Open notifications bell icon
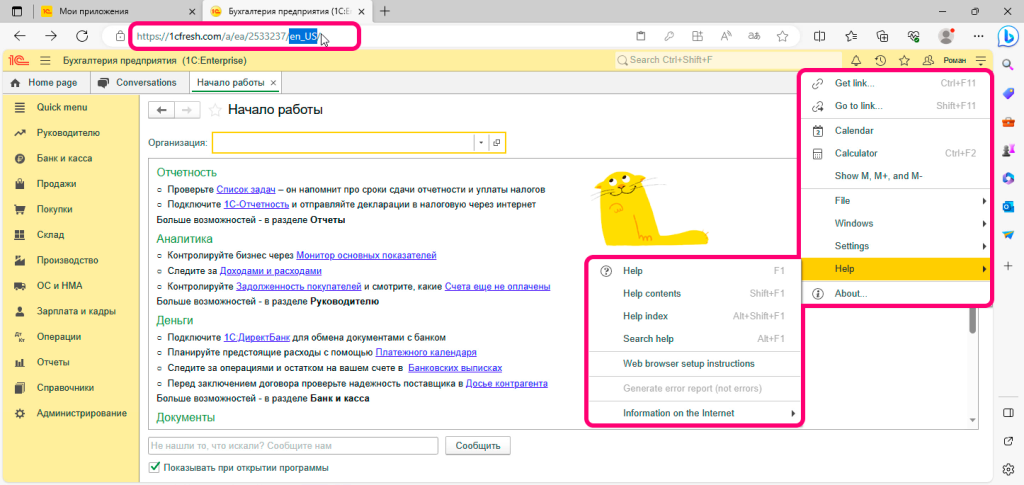 856,61
